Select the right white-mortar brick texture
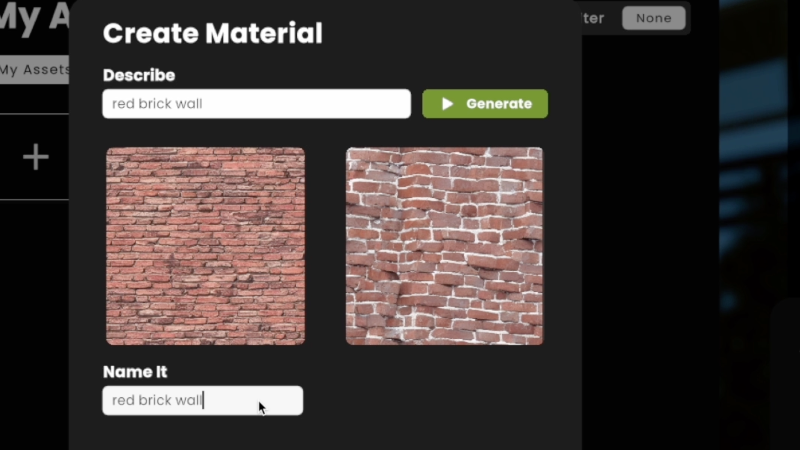Screen dimensions: 800x450 (x=444, y=246)
